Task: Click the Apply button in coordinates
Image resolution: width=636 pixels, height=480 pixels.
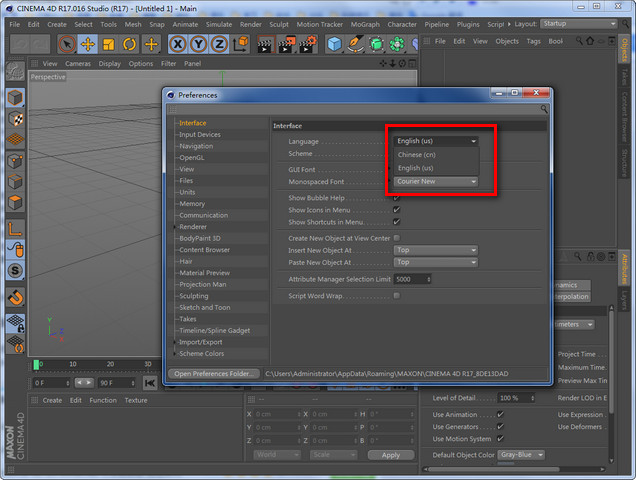Action: tap(391, 455)
